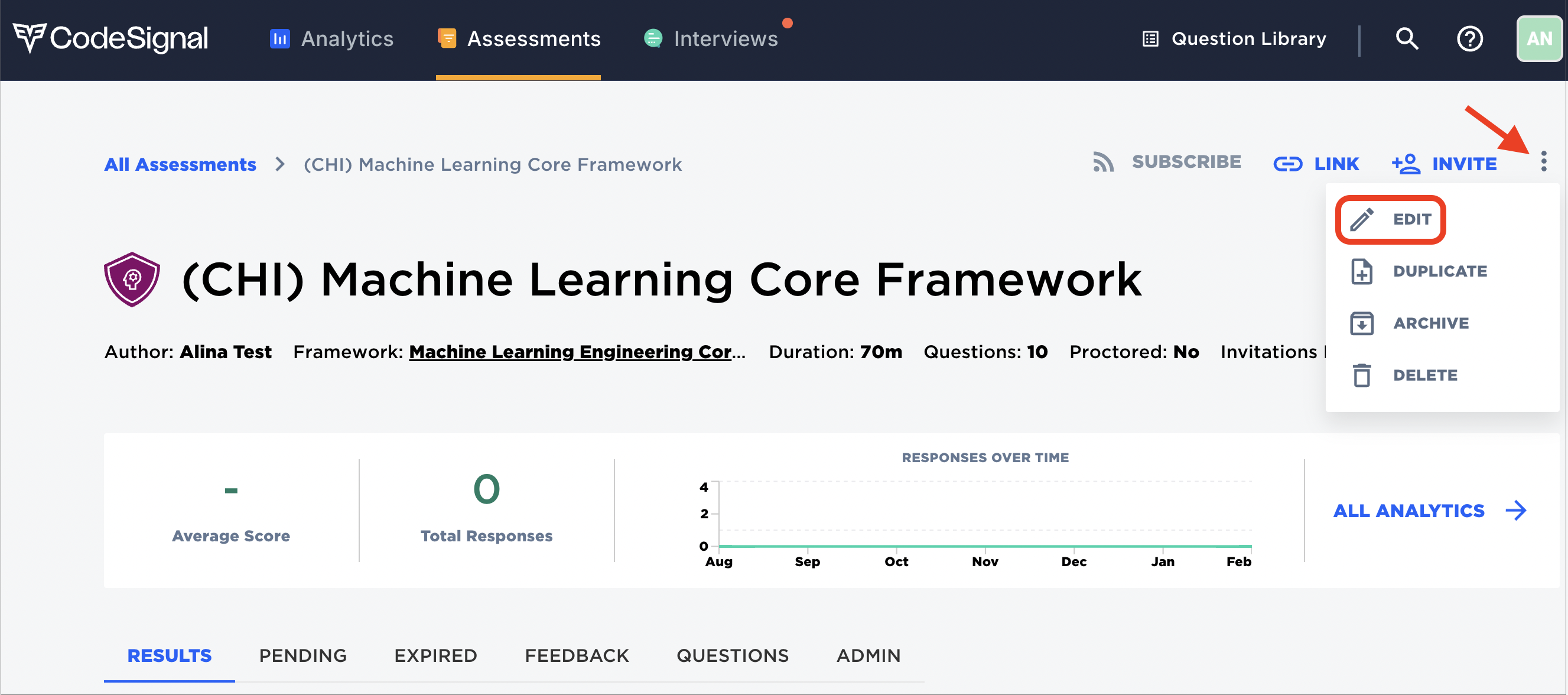Click the archive box icon
1568x695 pixels.
(x=1362, y=323)
